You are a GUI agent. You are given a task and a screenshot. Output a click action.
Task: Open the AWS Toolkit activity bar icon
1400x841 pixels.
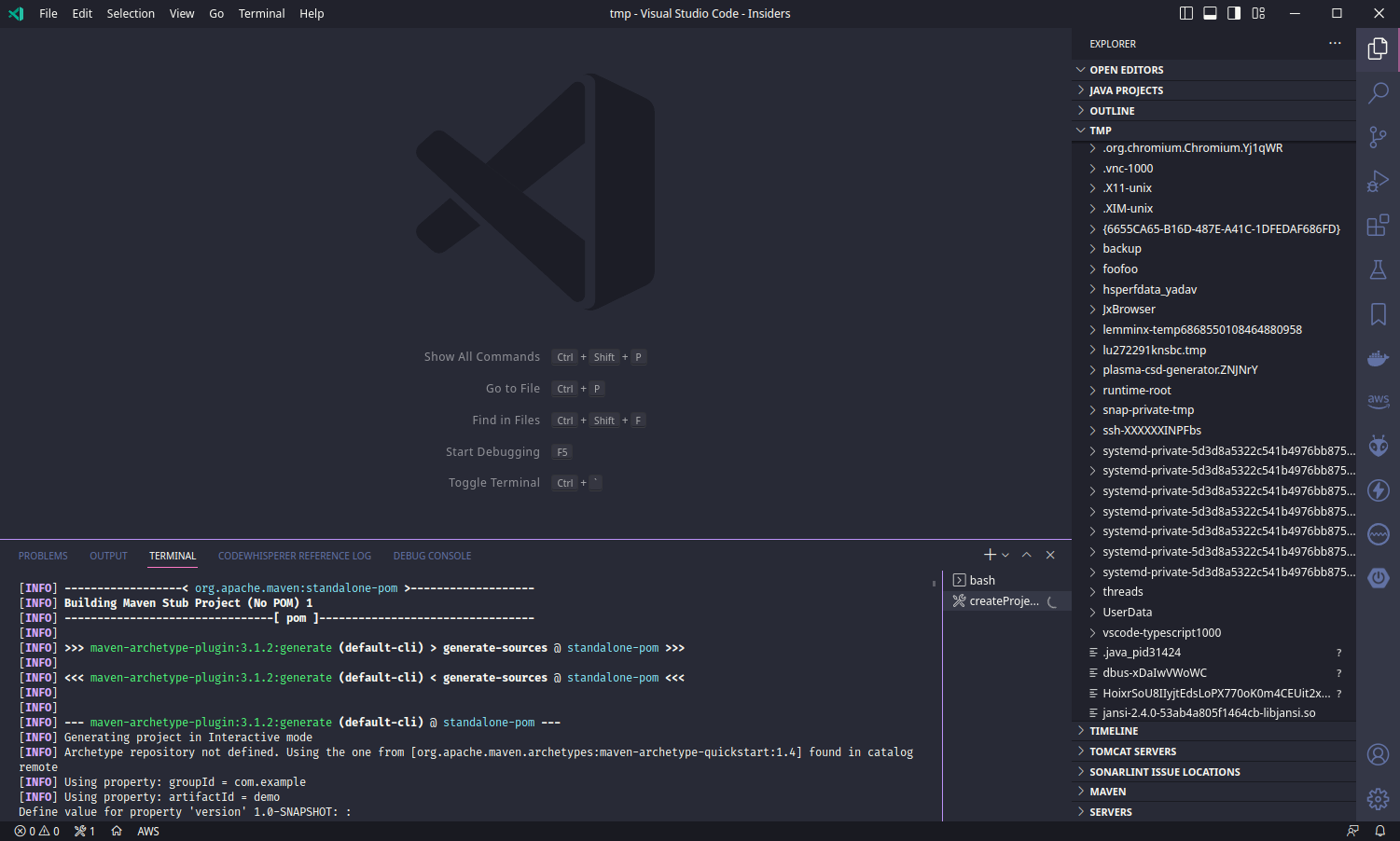[1378, 401]
